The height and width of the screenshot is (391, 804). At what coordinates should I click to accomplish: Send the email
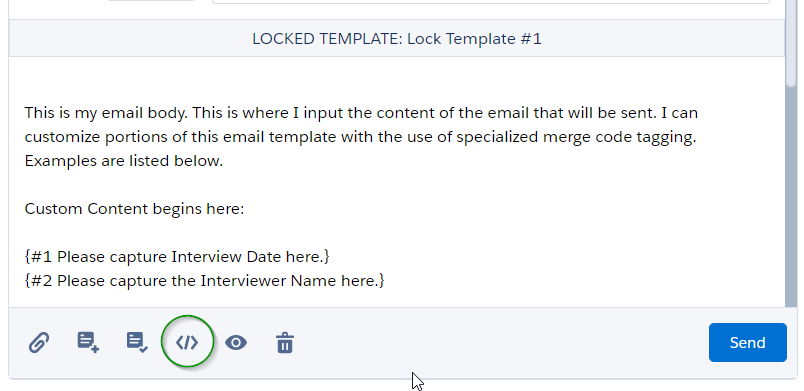[x=748, y=342]
